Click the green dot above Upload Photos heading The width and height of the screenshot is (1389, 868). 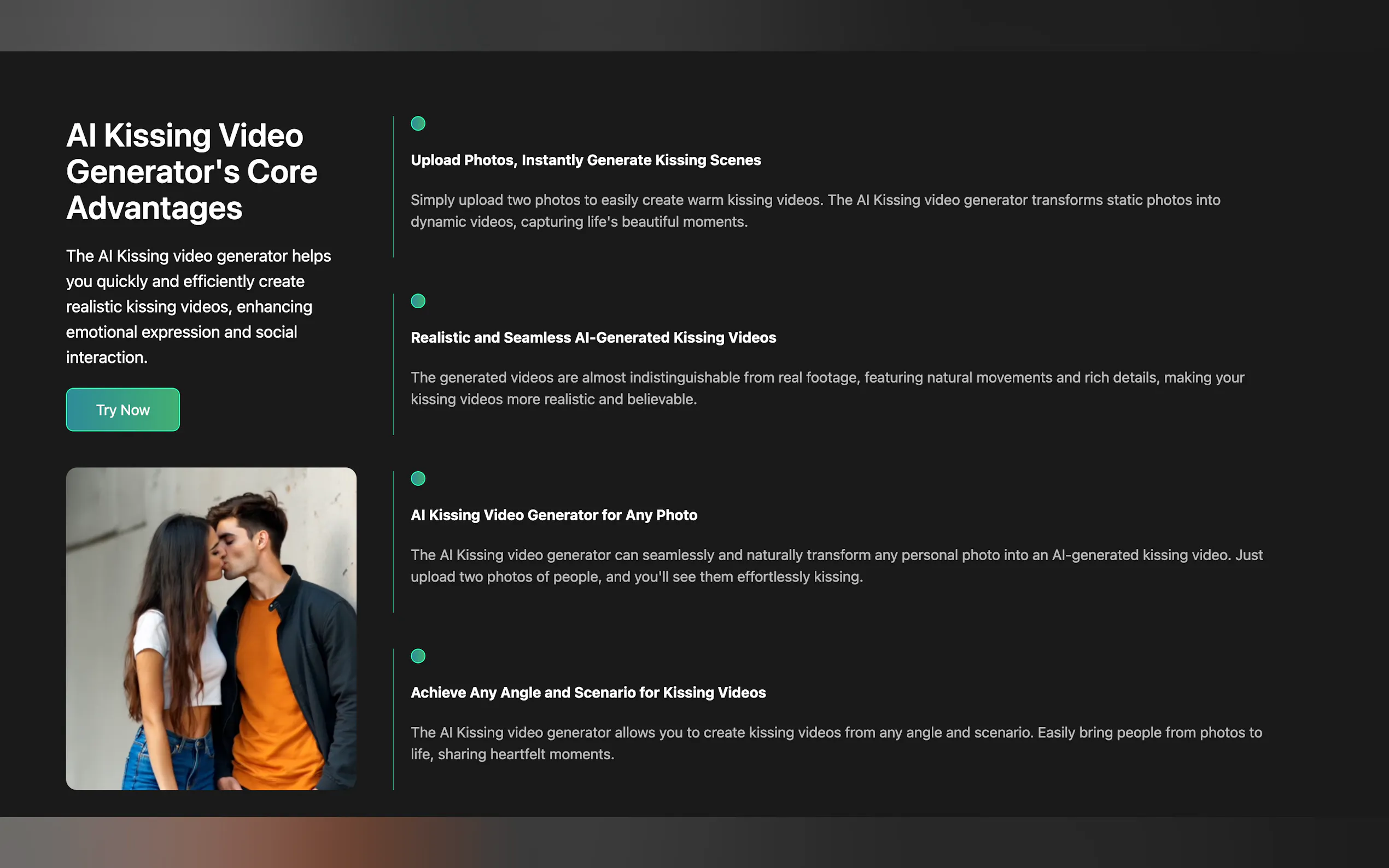(418, 124)
